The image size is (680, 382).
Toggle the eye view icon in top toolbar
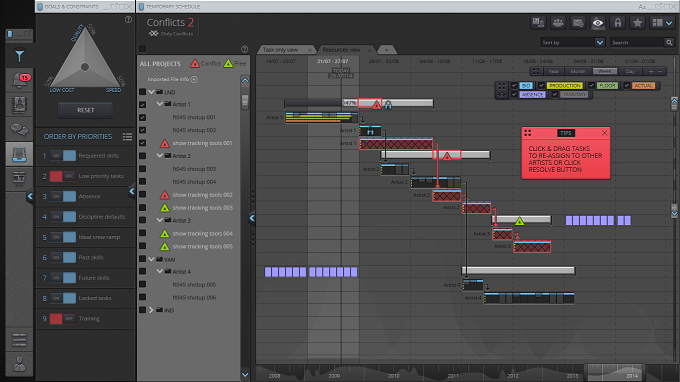[x=598, y=23]
